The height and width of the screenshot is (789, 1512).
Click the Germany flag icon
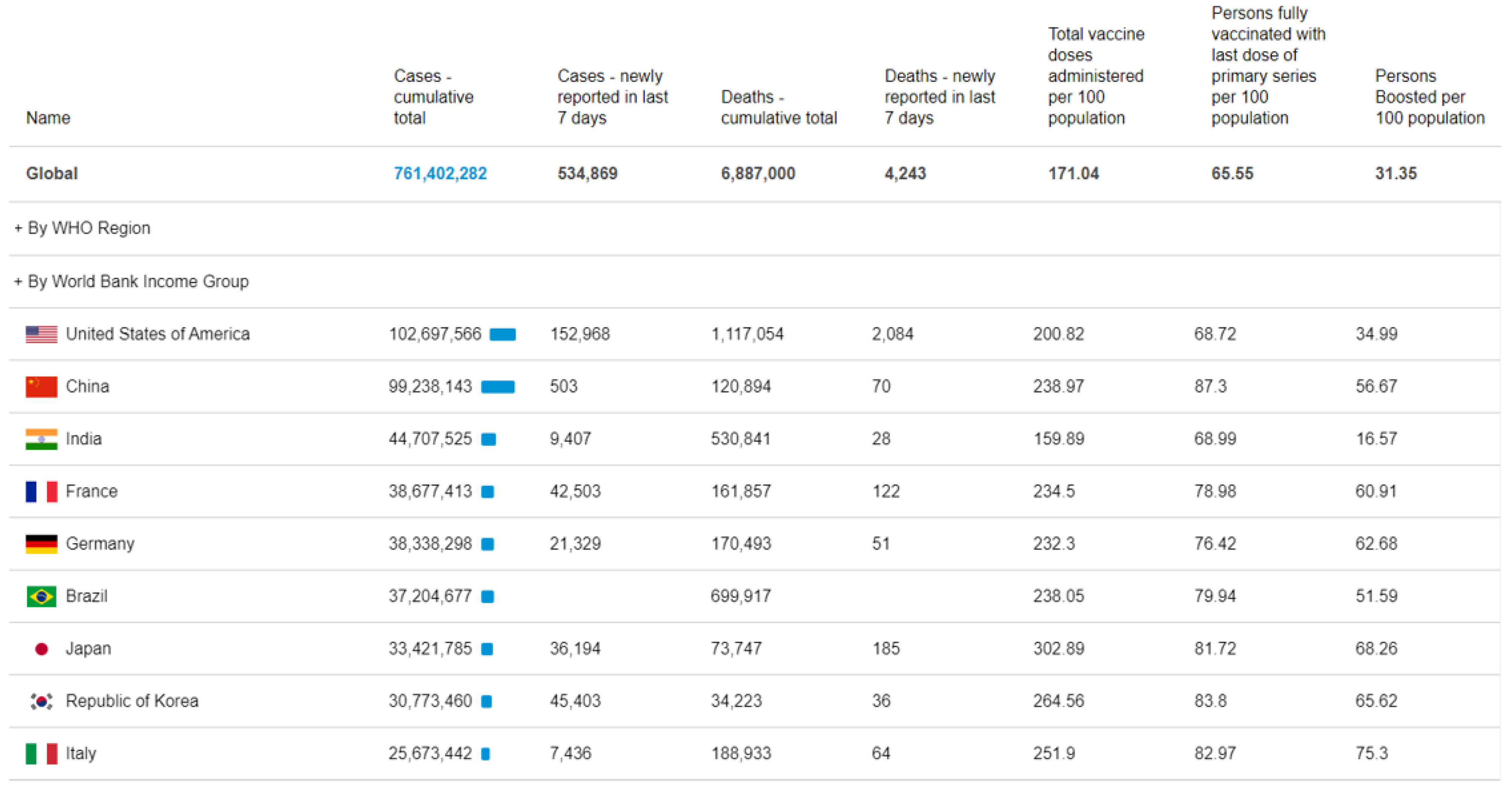point(41,544)
